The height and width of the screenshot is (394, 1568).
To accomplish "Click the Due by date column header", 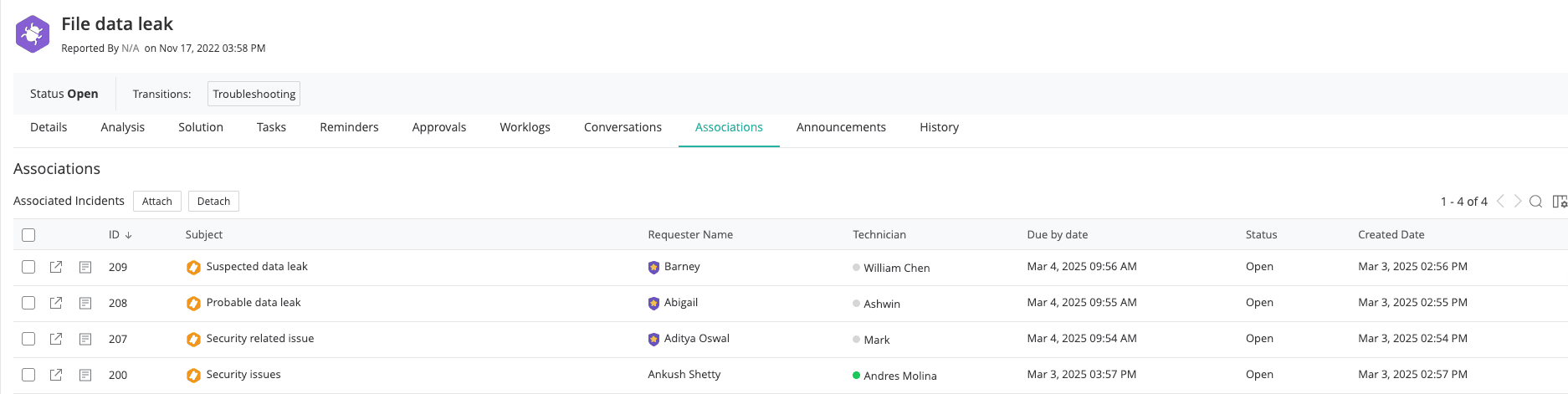I will click(x=1057, y=235).
